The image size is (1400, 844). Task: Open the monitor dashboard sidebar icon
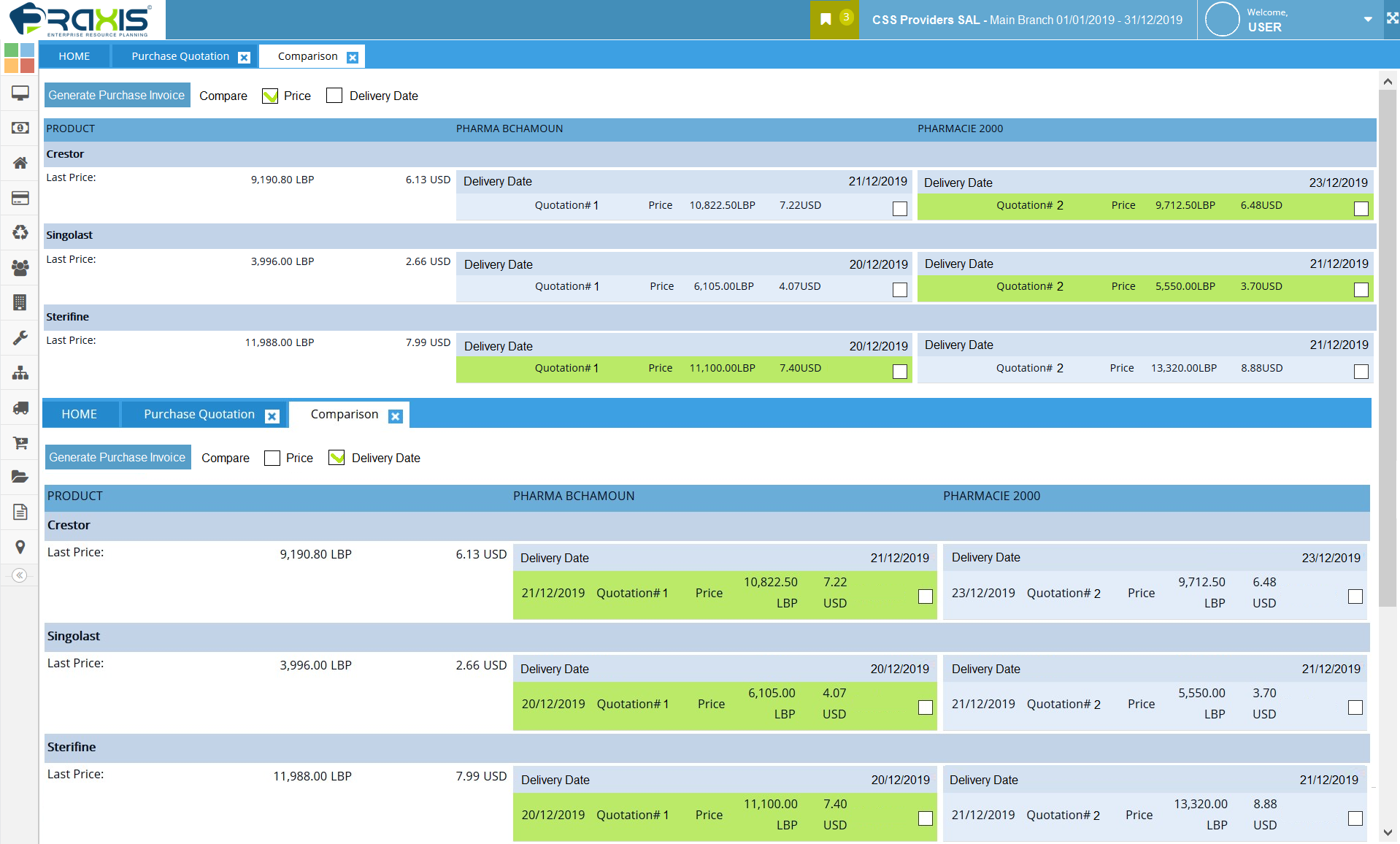tap(20, 93)
